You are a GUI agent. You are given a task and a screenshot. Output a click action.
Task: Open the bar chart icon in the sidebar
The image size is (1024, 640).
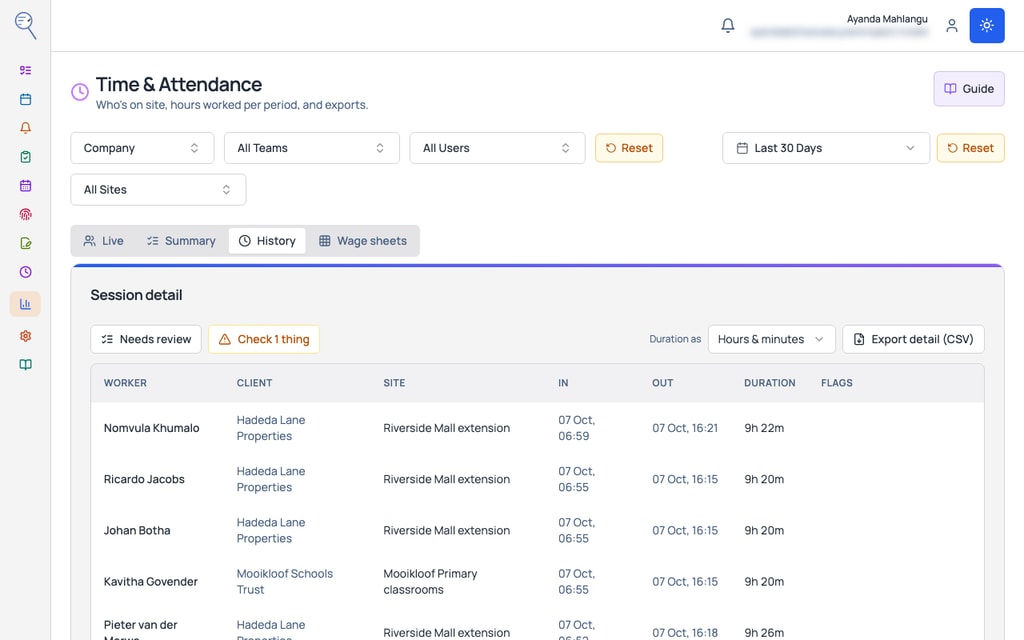point(25,304)
